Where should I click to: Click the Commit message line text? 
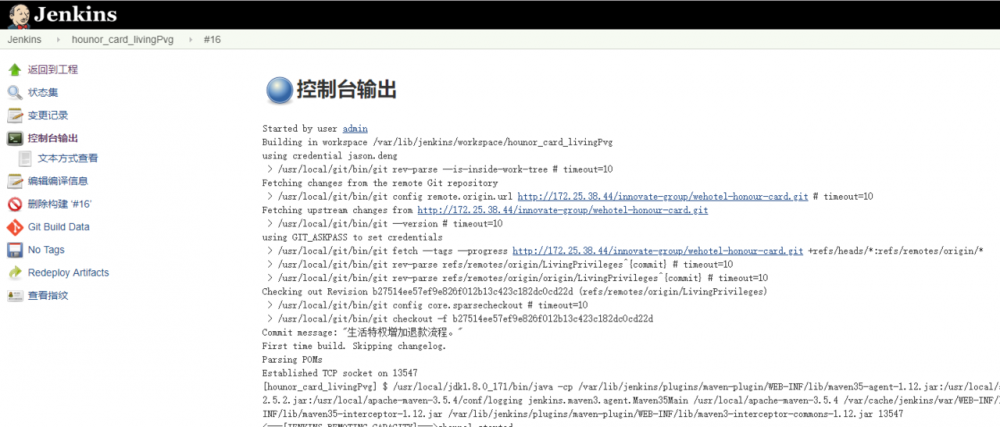click(362, 333)
